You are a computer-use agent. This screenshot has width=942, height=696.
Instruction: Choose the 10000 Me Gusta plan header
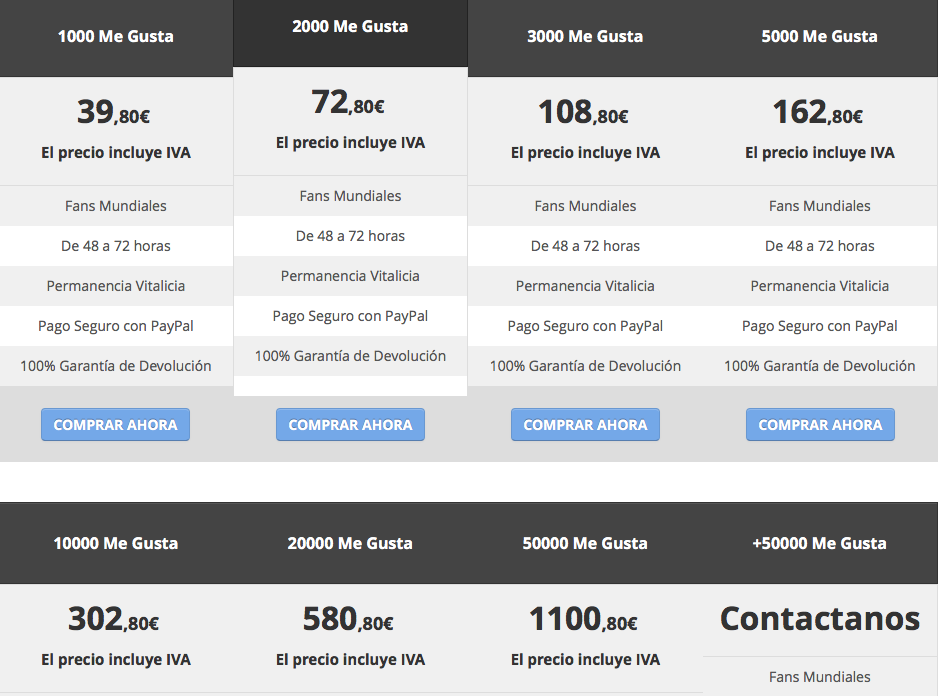[x=116, y=544]
